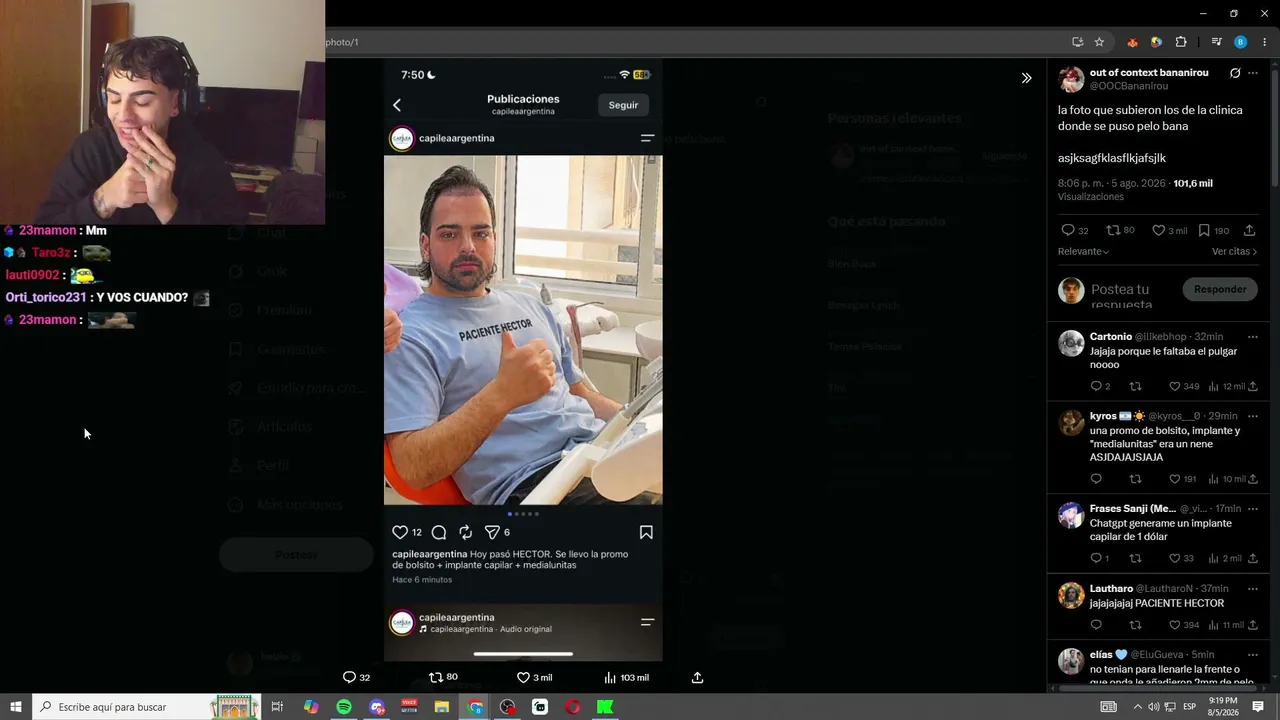The height and width of the screenshot is (720, 1280).
Task: Repost from the photo viewer bottom bar
Action: [x=436, y=677]
